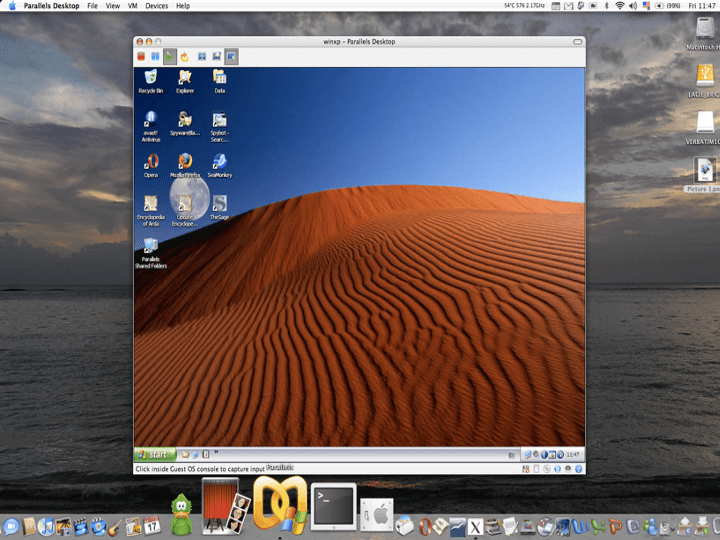Screen dimensions: 720x540
Task: Open the Parallels Desktop application menu
Action: 53,6
